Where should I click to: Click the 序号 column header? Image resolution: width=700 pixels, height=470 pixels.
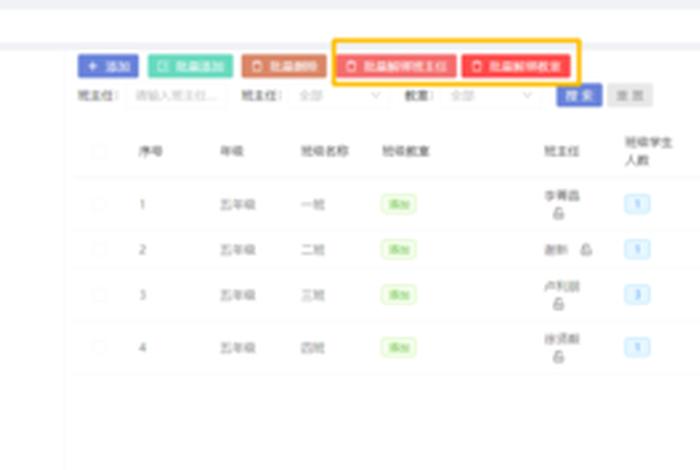tap(150, 152)
